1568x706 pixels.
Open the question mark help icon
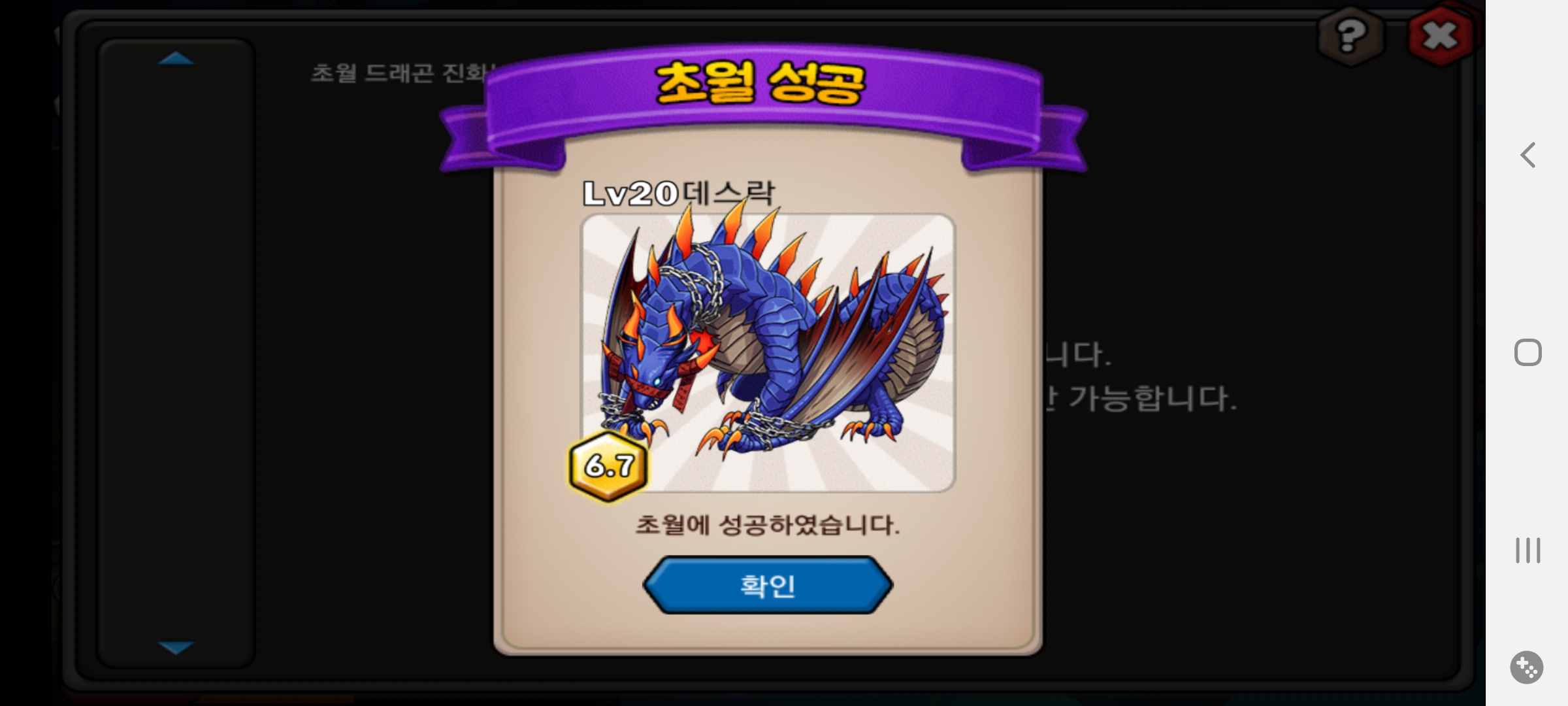coord(1351,35)
